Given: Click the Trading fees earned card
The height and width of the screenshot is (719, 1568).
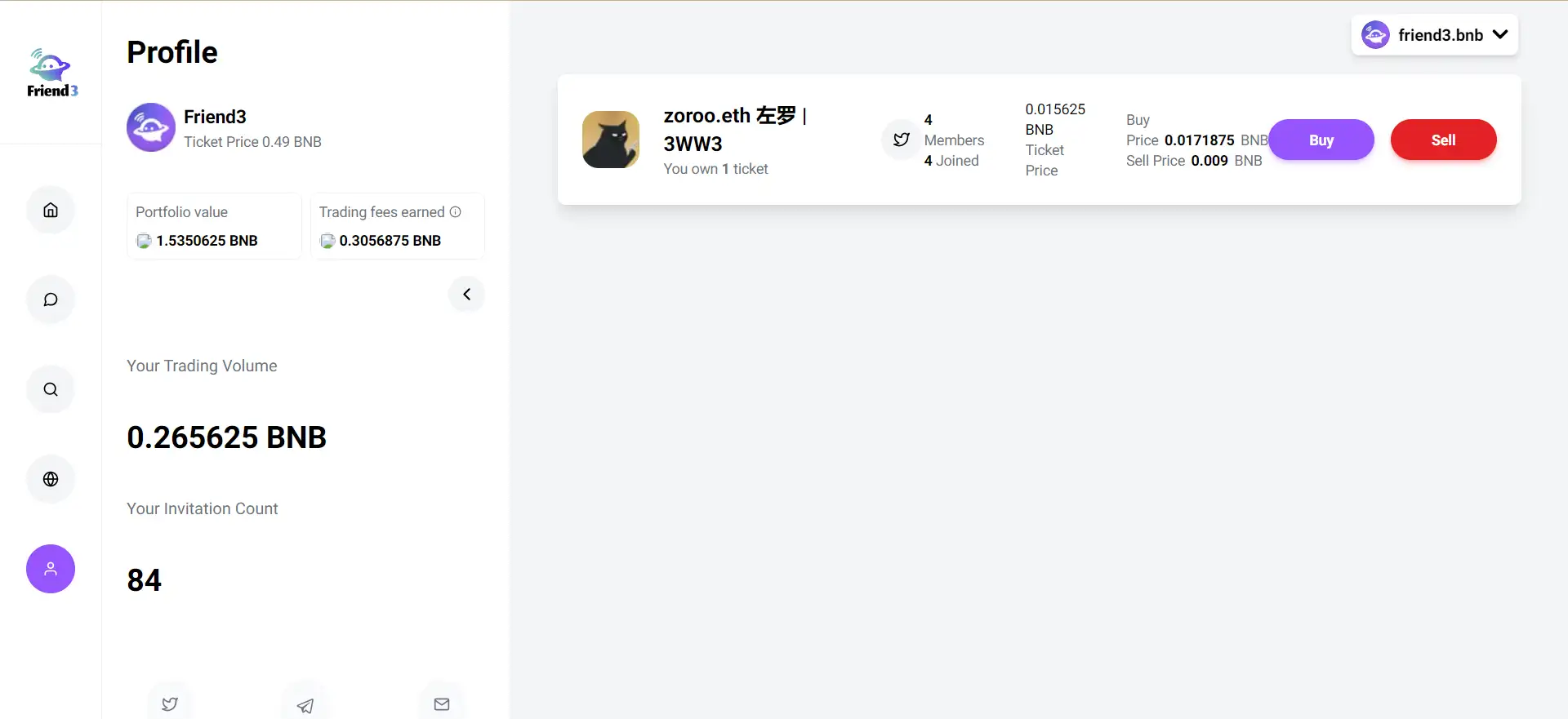Looking at the screenshot, I should (x=397, y=226).
